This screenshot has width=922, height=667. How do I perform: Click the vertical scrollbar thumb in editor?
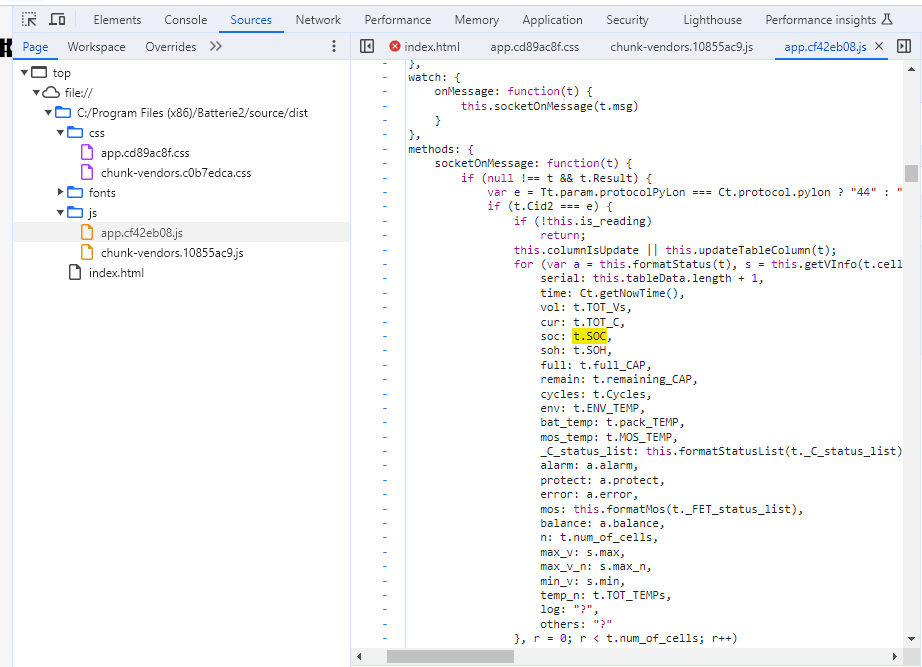coord(911,174)
